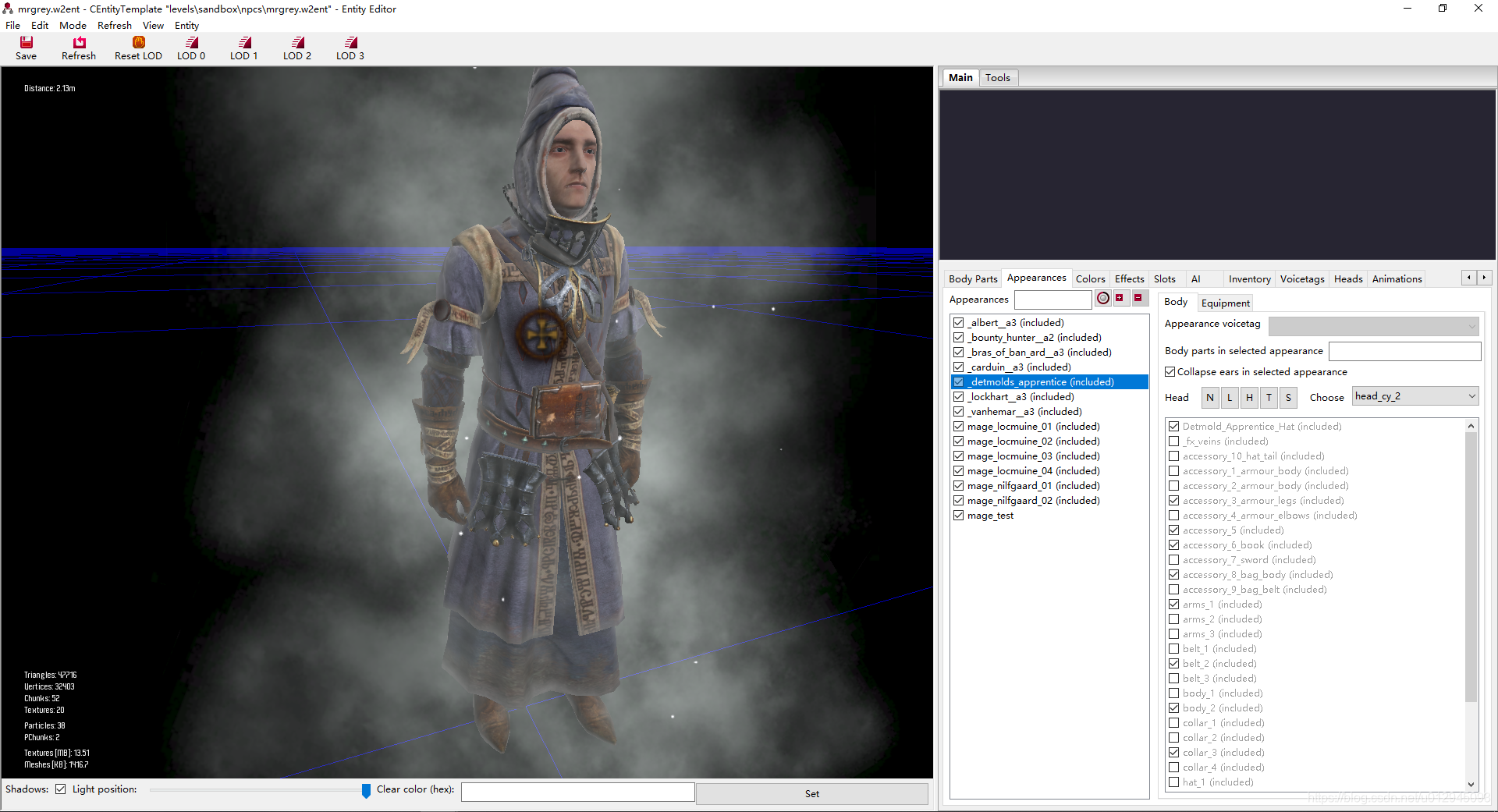Open the File menu
The image size is (1498, 812).
pos(12,26)
